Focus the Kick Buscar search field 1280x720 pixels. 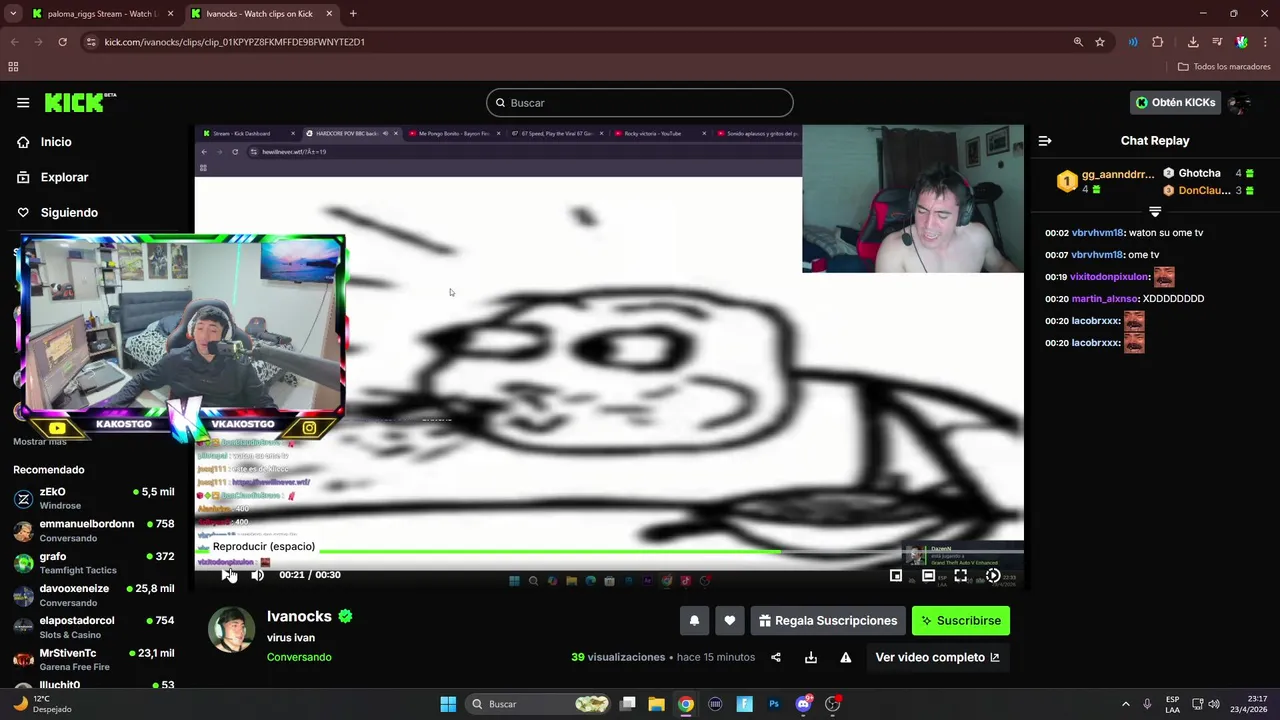tap(640, 103)
